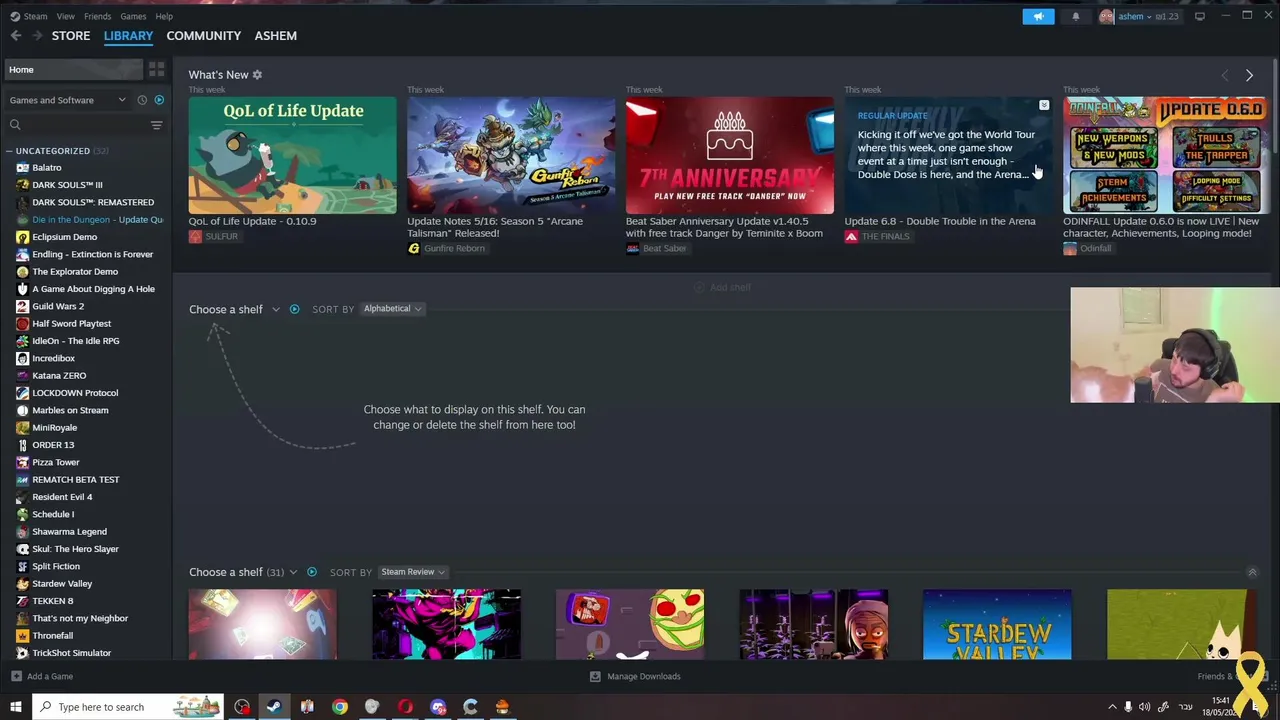Click Steam icon in taskbar

click(274, 707)
